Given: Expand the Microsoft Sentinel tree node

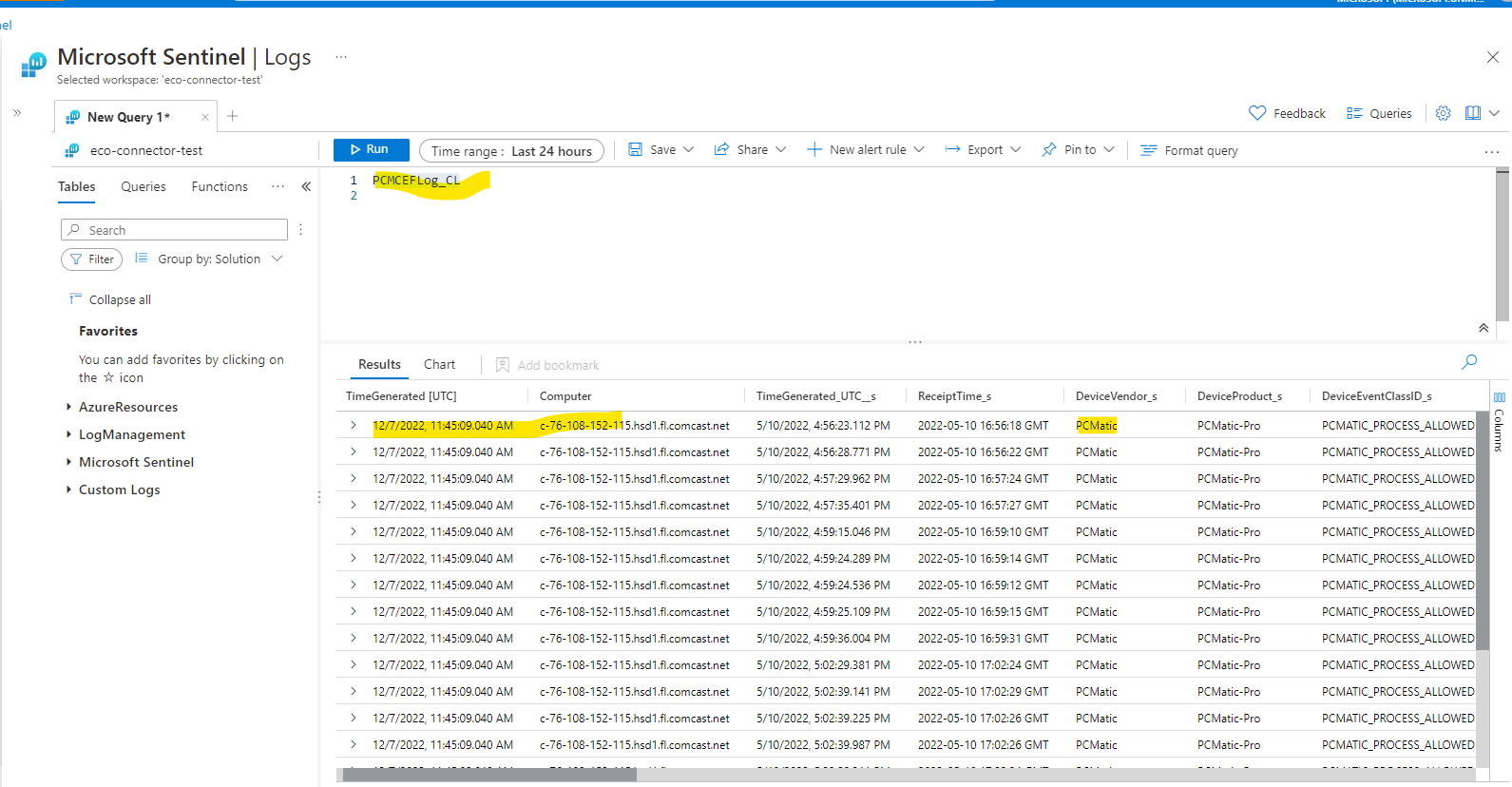Looking at the screenshot, I should (68, 462).
